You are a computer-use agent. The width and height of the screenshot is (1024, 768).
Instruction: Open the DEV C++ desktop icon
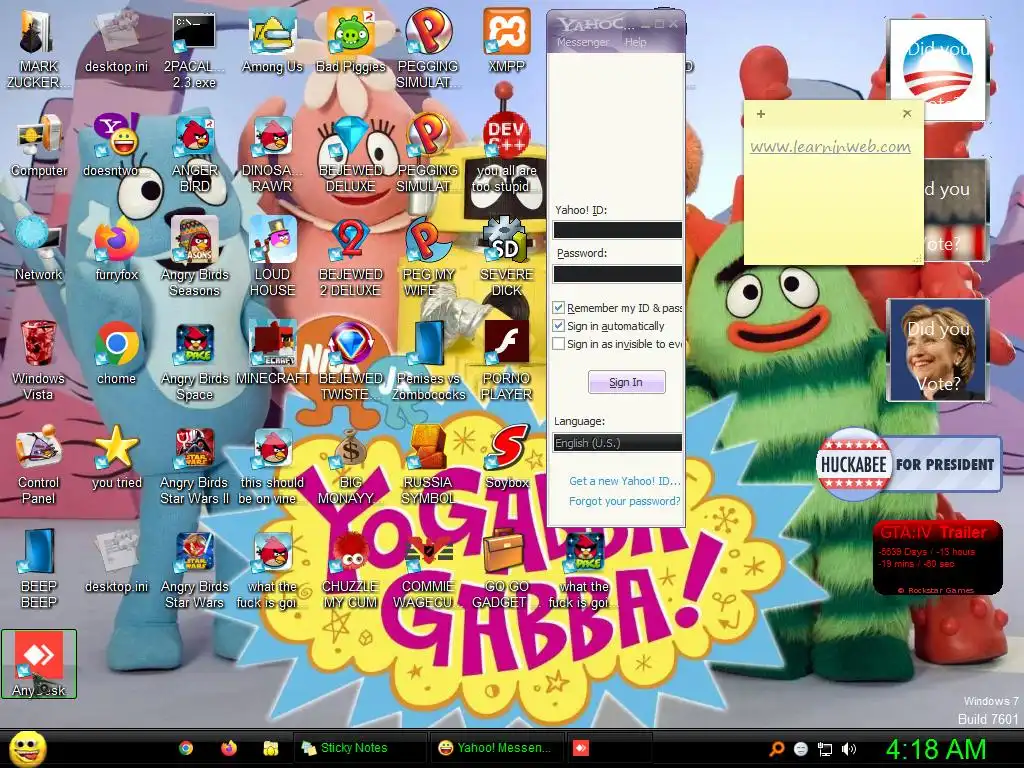[506, 136]
